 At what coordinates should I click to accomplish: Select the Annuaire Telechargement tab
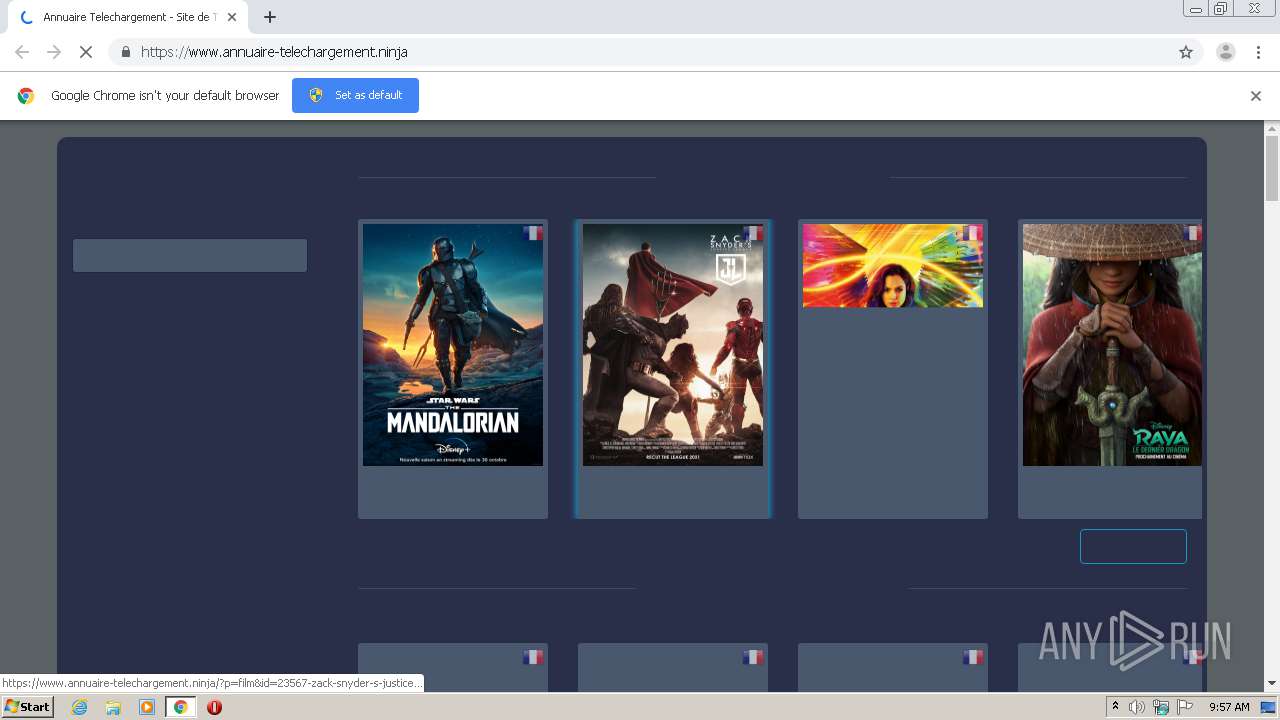point(128,17)
